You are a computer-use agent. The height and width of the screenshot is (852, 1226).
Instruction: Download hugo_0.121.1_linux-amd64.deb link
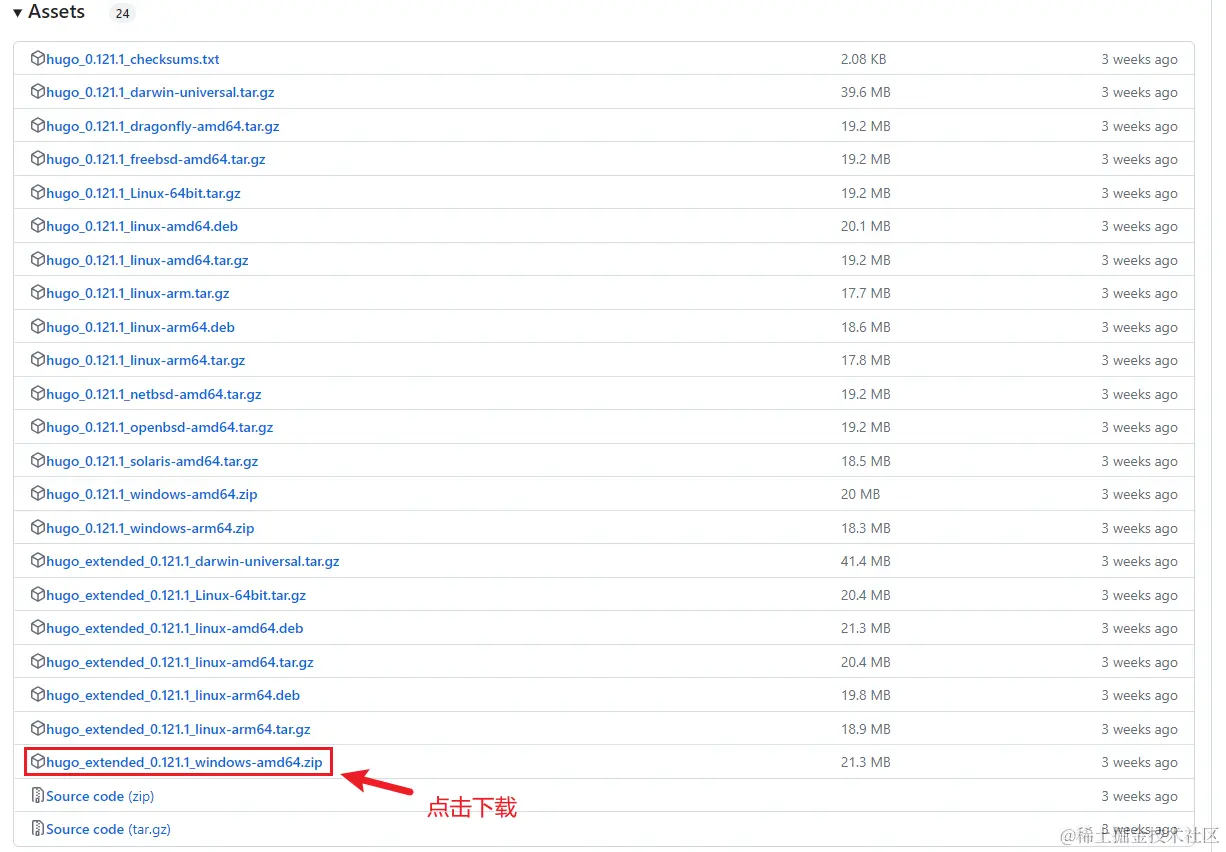(142, 226)
